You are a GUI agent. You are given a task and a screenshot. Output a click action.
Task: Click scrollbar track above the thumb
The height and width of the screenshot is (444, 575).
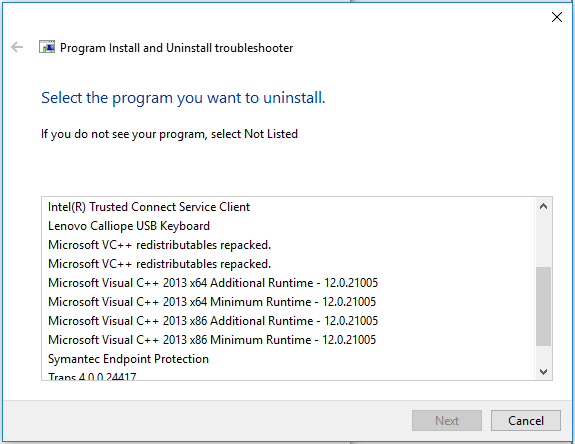(x=543, y=241)
